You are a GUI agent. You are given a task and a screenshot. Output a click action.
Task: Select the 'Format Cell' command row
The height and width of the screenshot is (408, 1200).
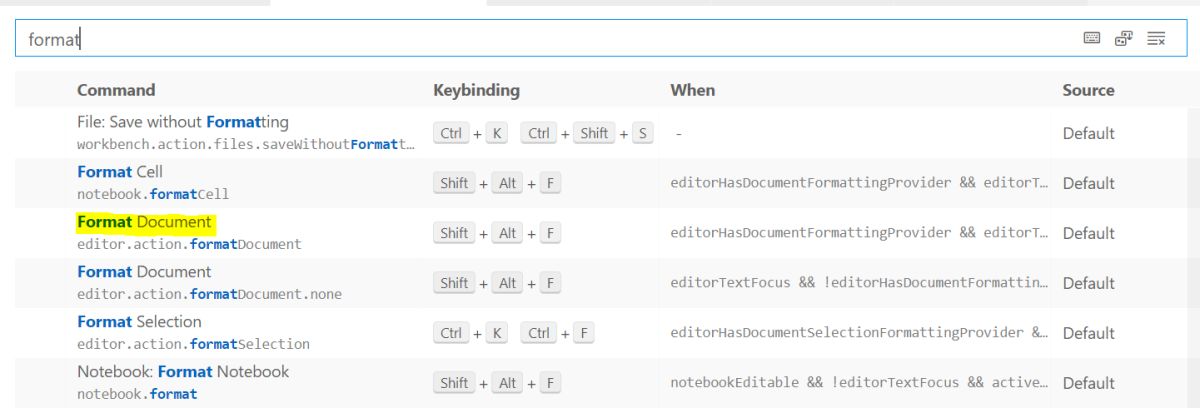click(x=600, y=183)
